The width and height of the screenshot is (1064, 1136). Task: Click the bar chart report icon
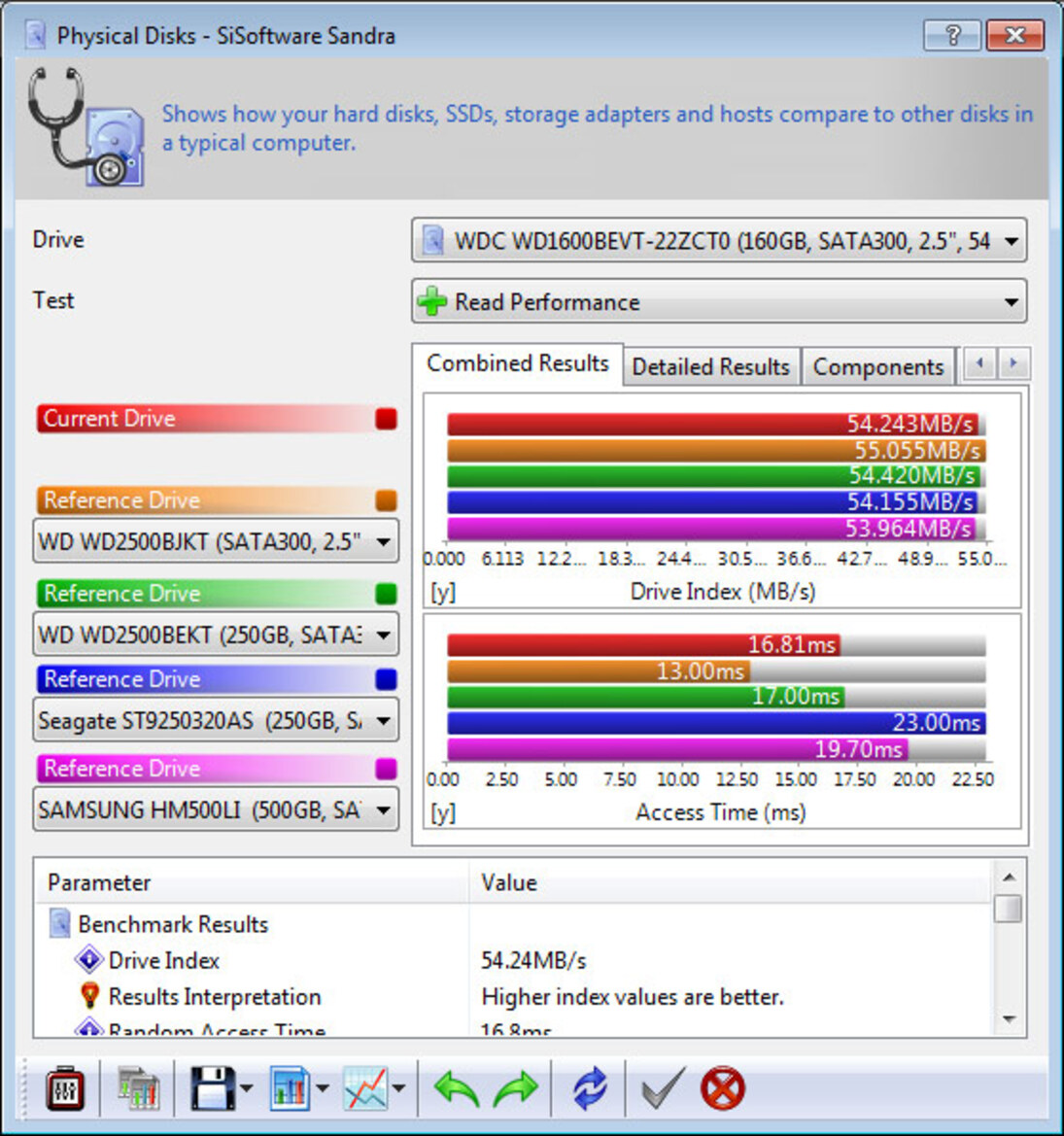pos(290,1088)
